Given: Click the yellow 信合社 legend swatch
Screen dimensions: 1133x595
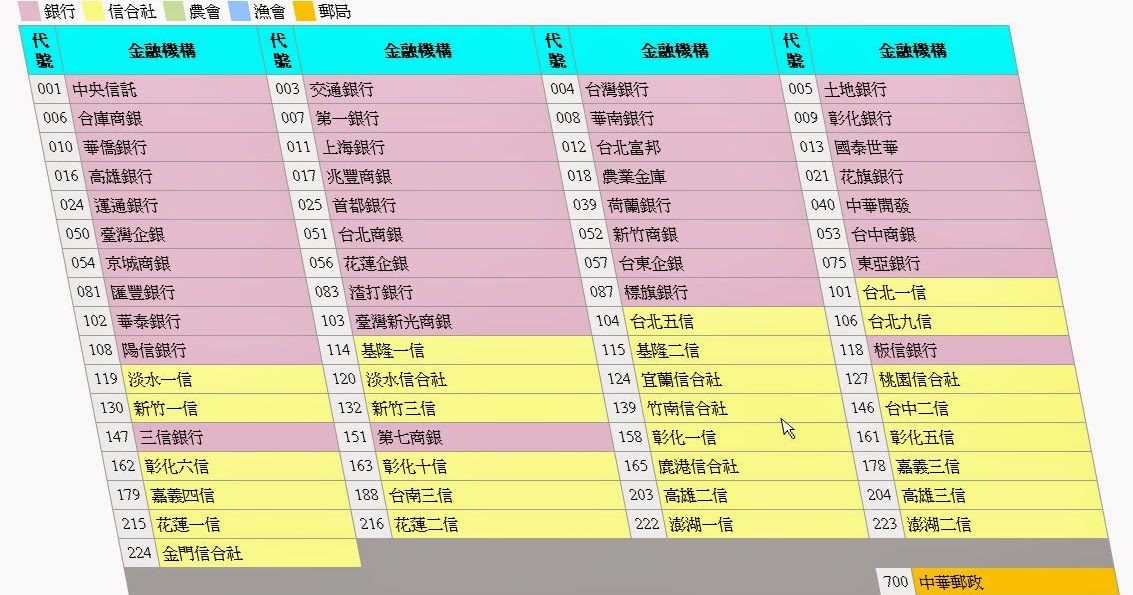Looking at the screenshot, I should tap(94, 11).
